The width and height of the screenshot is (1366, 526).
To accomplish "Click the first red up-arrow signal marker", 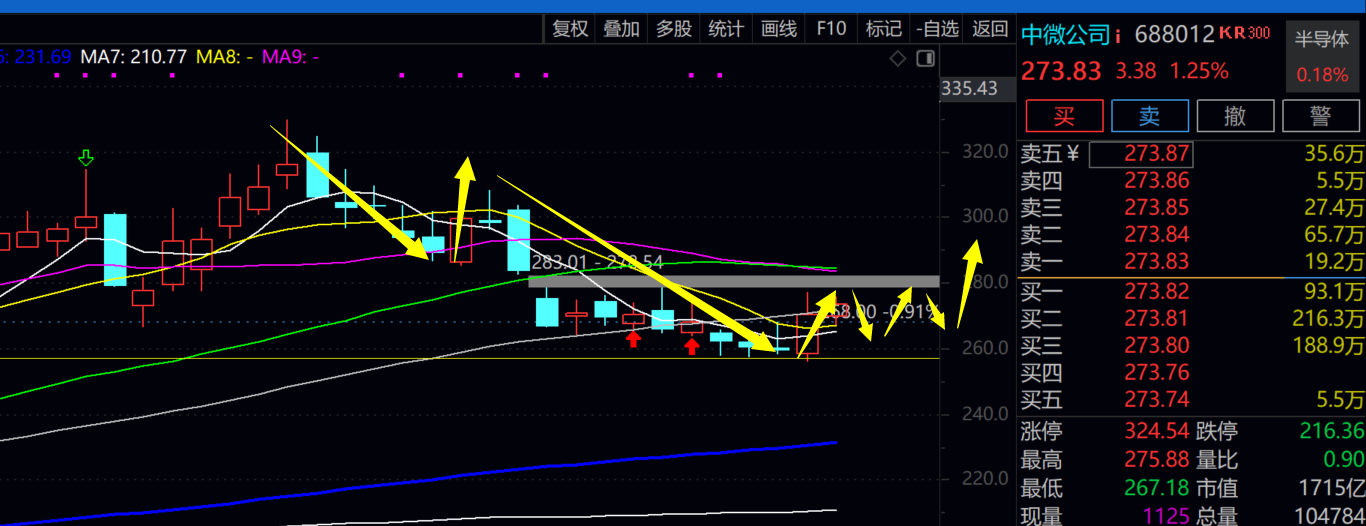I will [633, 339].
